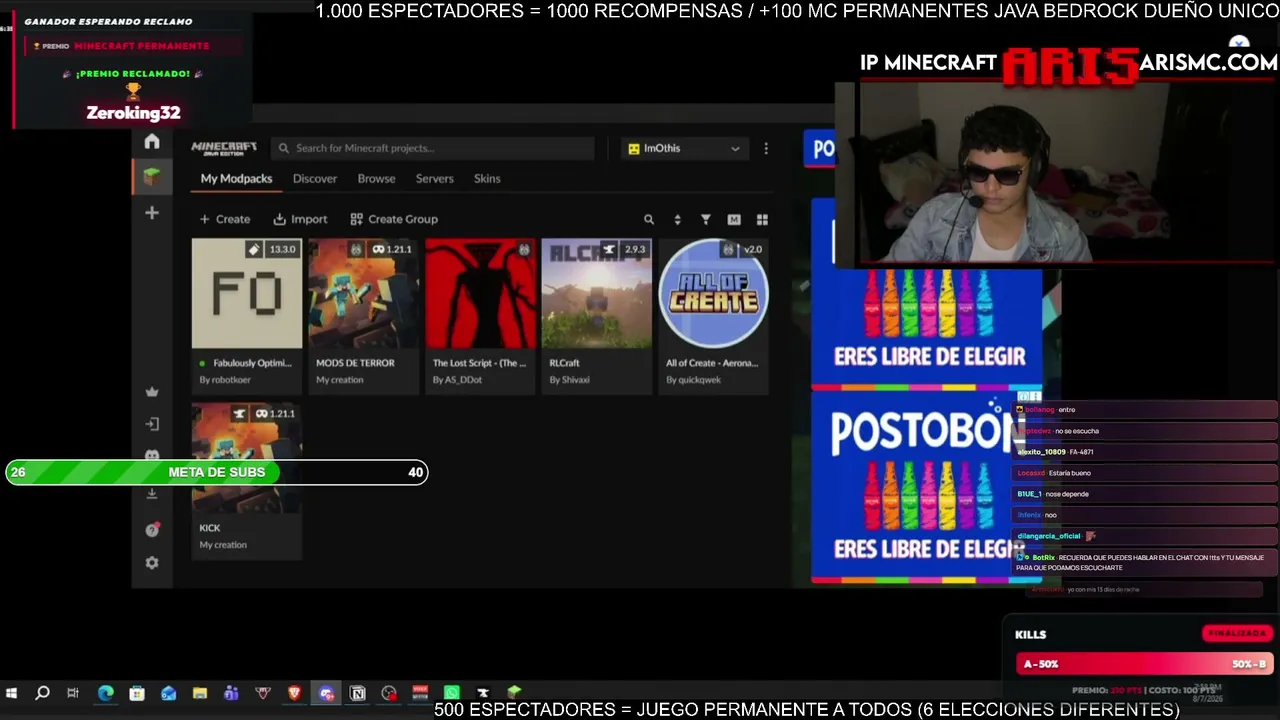Switch to grid view icon
The height and width of the screenshot is (720, 1280).
762,220
